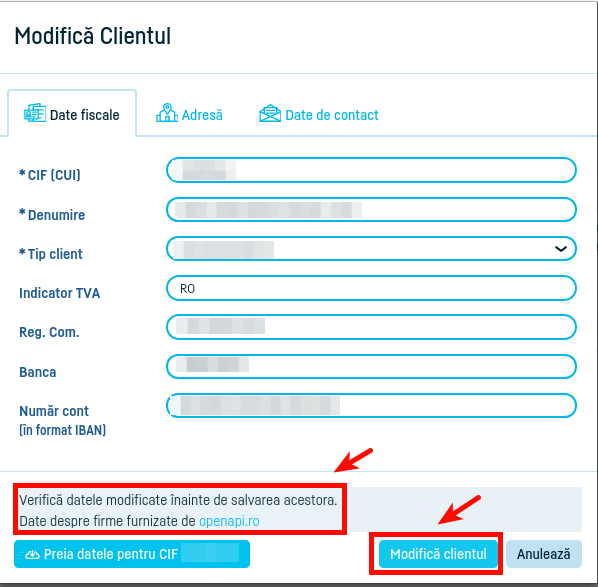Click the cloud download icon on Preia datele
Viewport: 598px width, 587px height.
coord(32,555)
